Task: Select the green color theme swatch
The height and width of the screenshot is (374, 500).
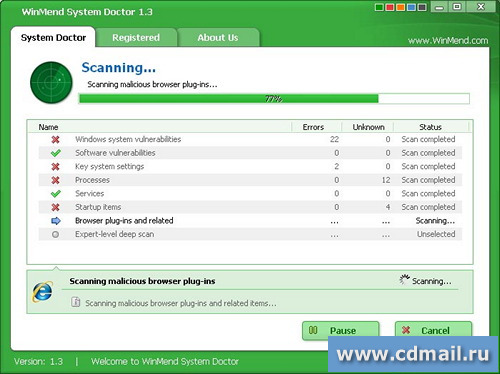Action: [379, 7]
